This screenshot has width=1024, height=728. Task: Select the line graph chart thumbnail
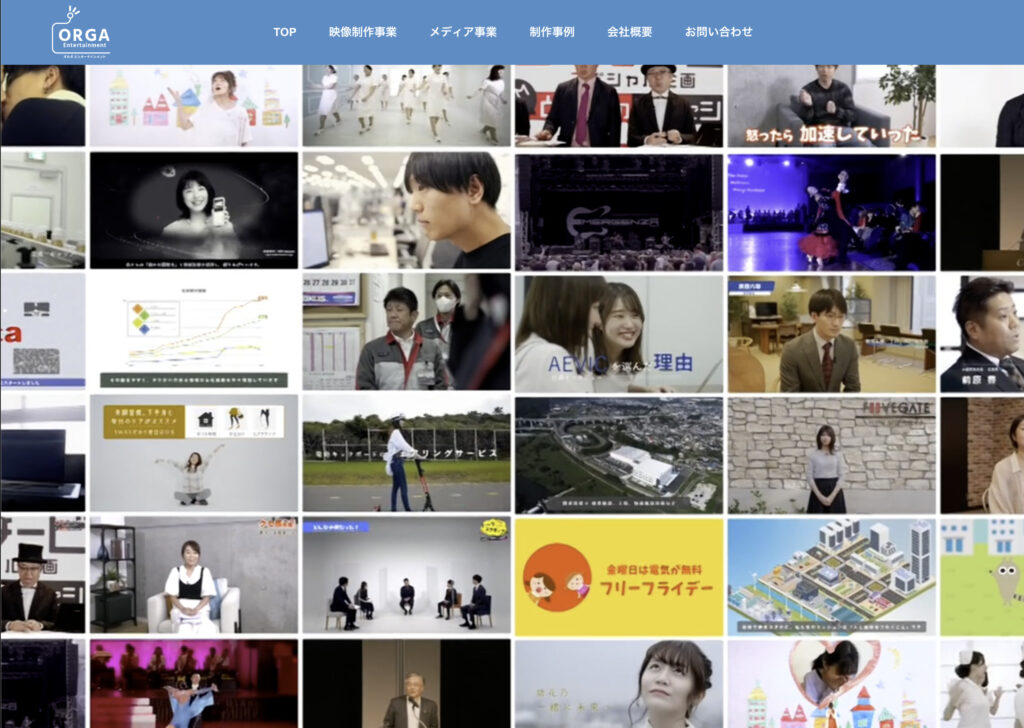194,333
